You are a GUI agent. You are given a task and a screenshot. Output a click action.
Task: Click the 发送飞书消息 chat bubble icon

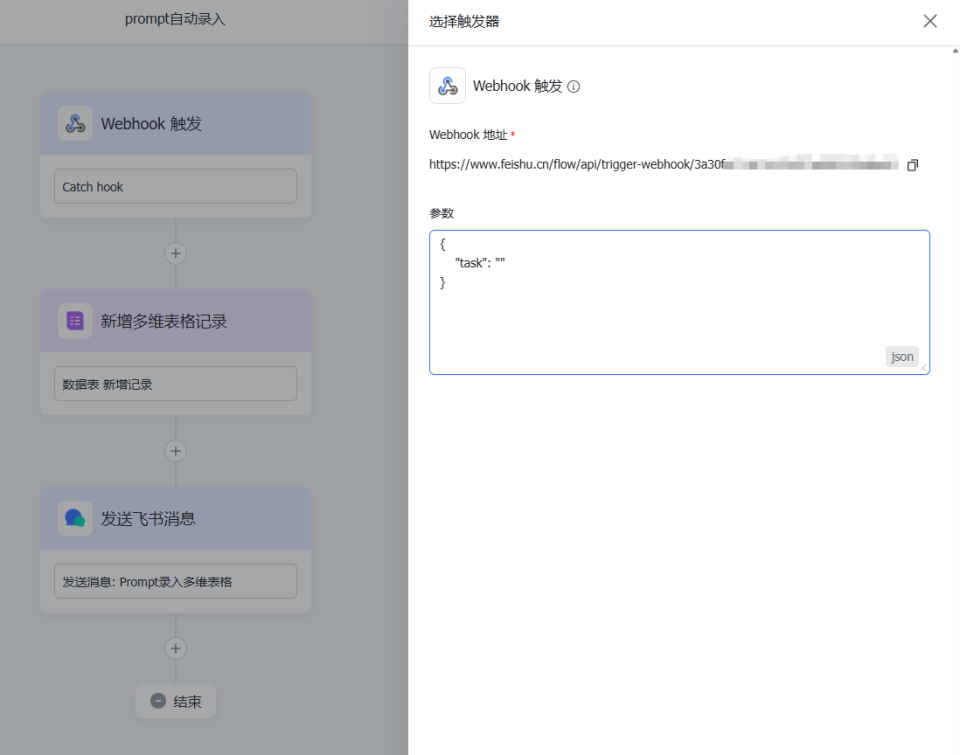[x=75, y=518]
